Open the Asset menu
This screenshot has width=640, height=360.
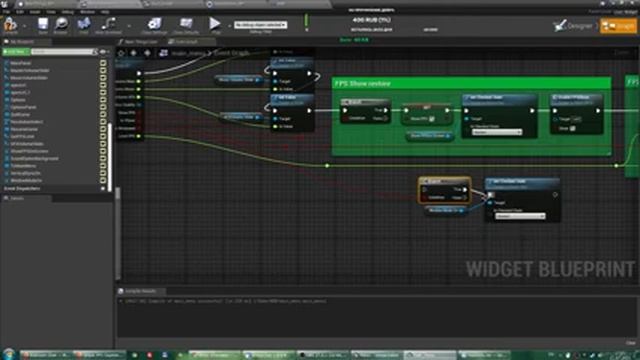(35, 12)
